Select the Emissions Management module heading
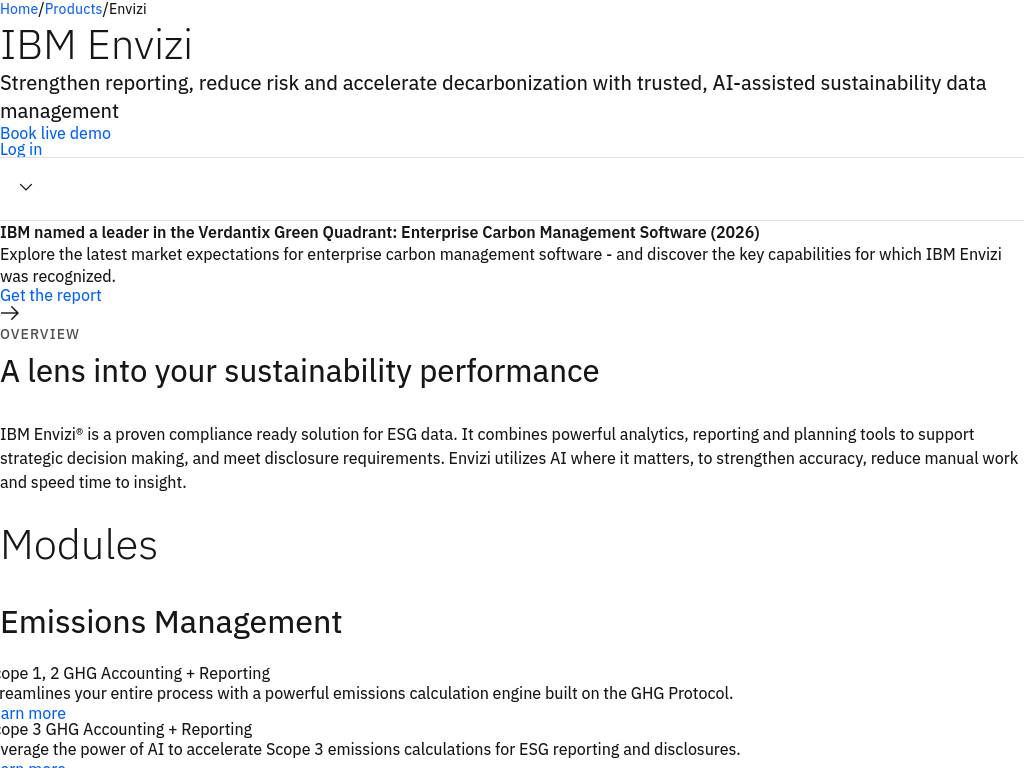Viewport: 1024px width, 768px height. click(x=171, y=622)
